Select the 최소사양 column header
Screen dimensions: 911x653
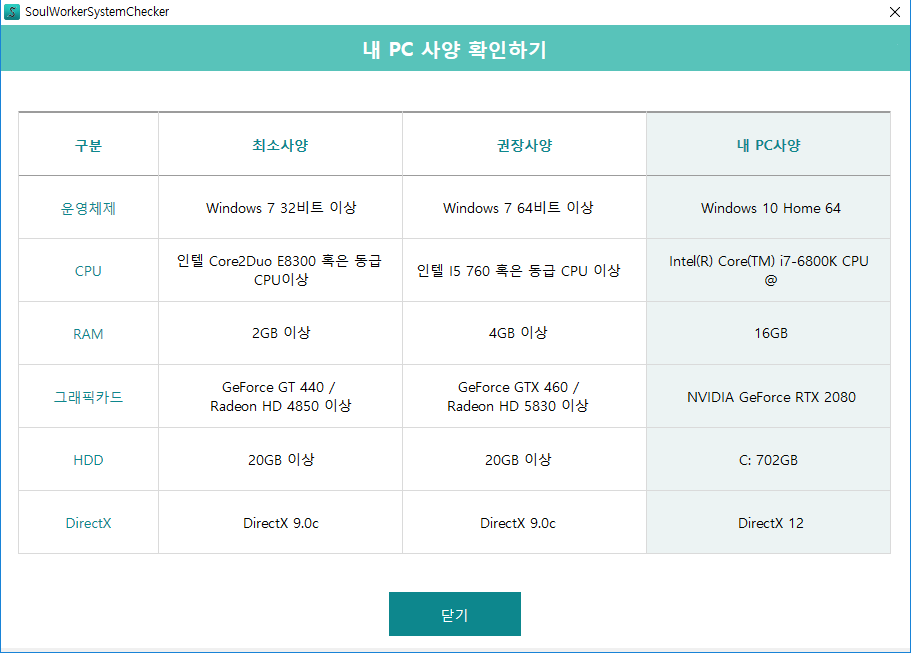tap(280, 145)
